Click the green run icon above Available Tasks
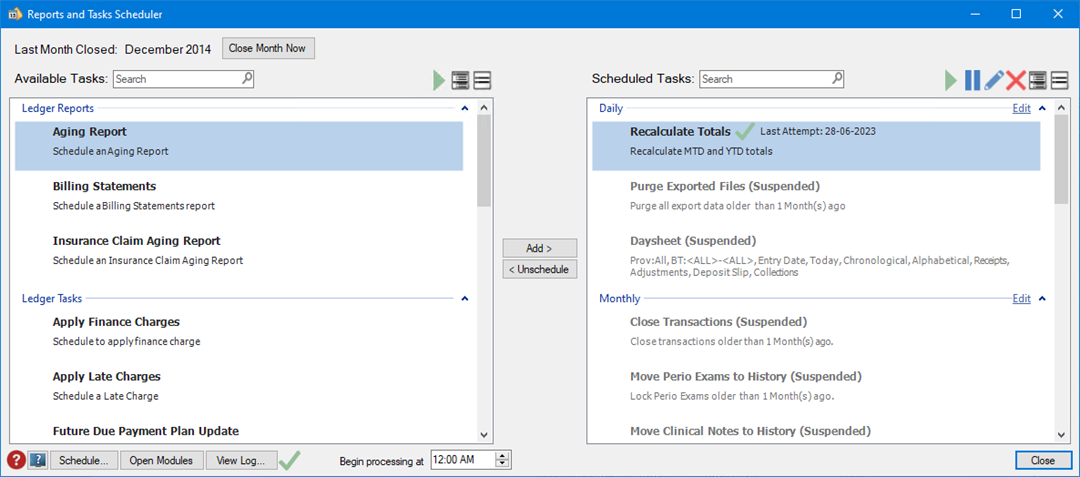This screenshot has height=477, width=1080. 439,81
